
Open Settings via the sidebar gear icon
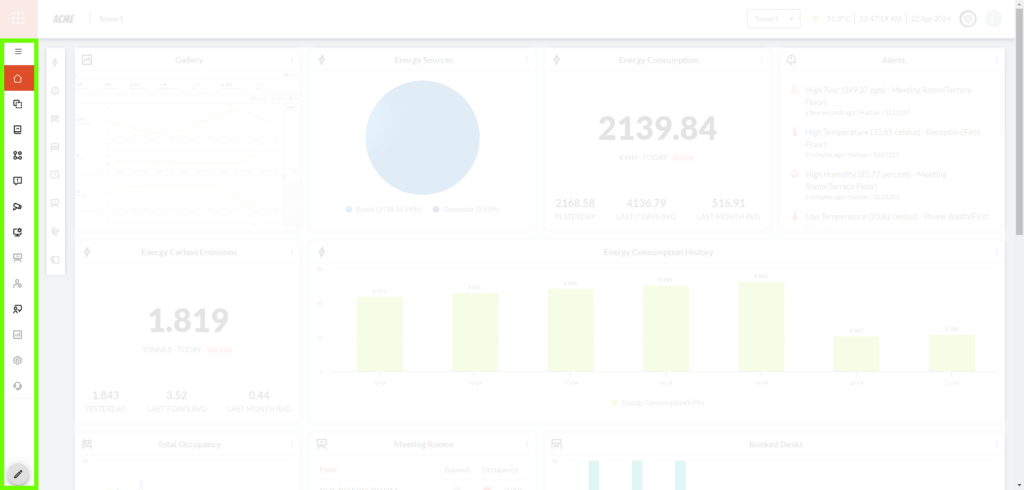18,360
